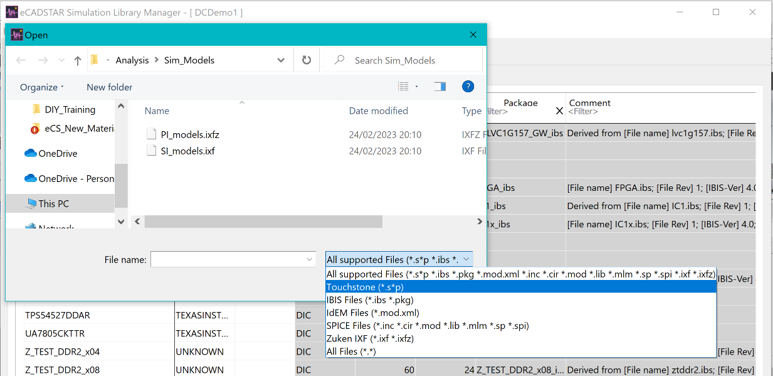
Task: Toggle the preview pane icon
Action: tap(440, 87)
